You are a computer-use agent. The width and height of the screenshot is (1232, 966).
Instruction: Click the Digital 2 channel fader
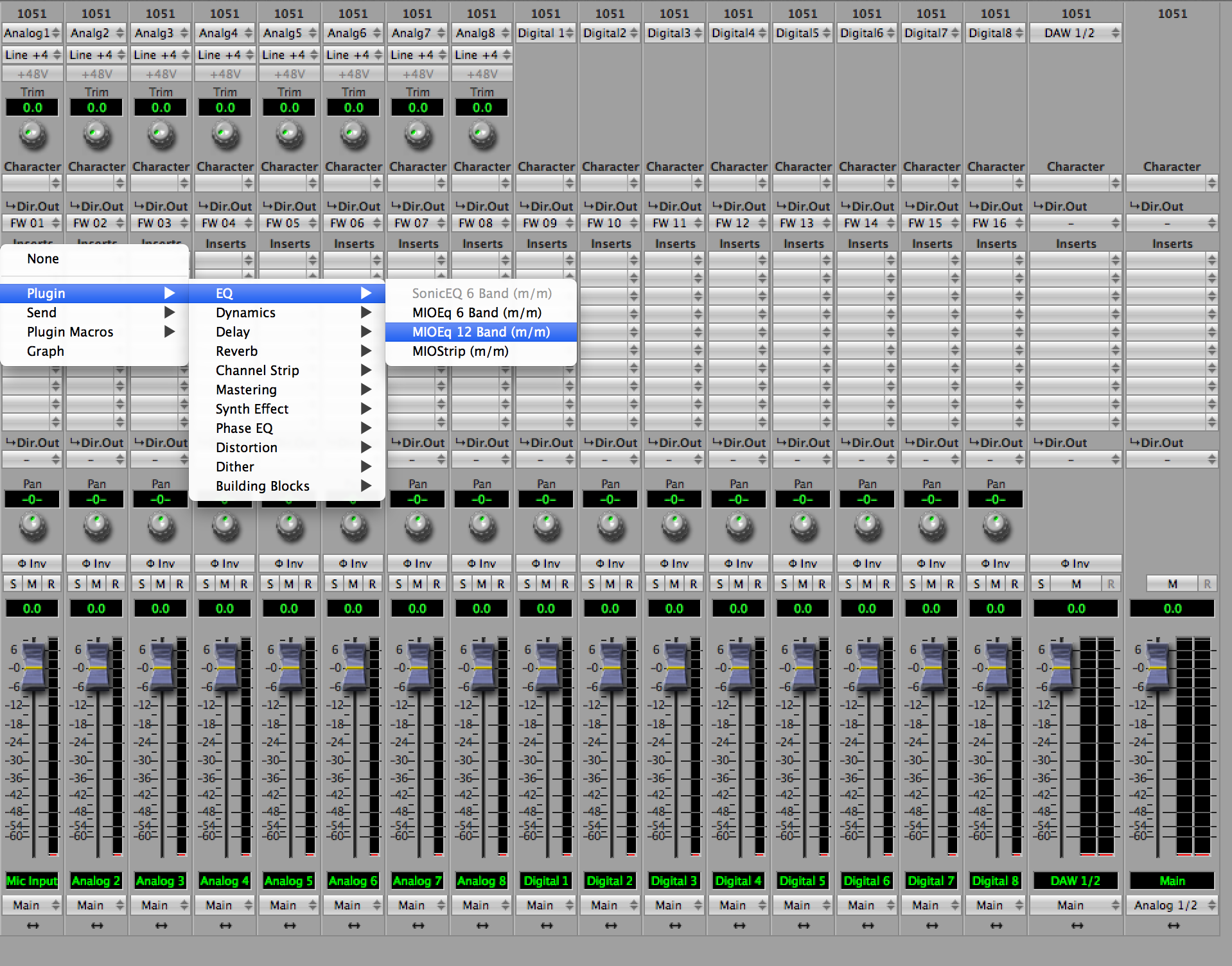[x=612, y=667]
